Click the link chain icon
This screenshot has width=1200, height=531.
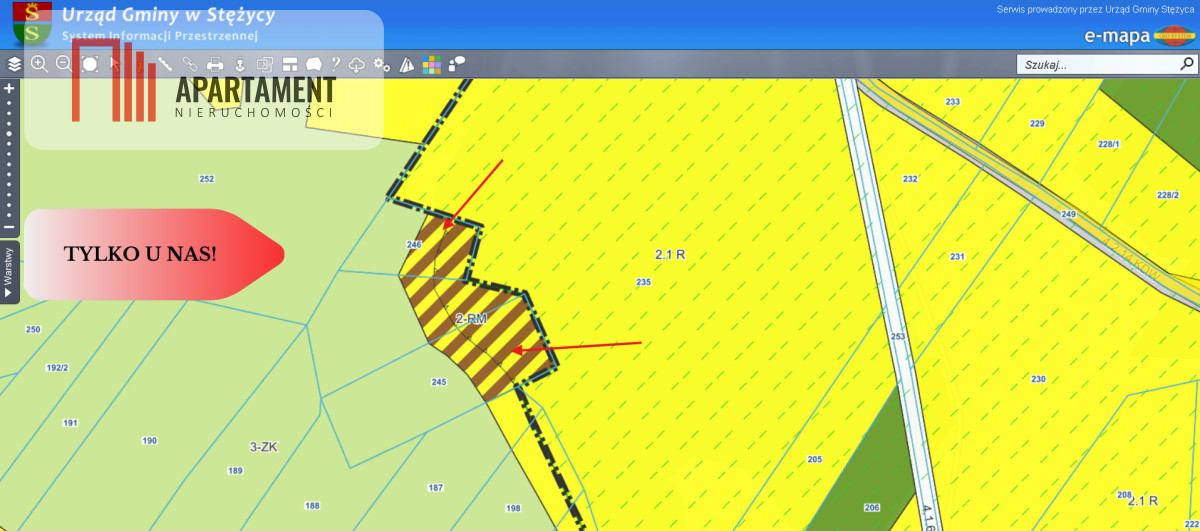point(190,64)
